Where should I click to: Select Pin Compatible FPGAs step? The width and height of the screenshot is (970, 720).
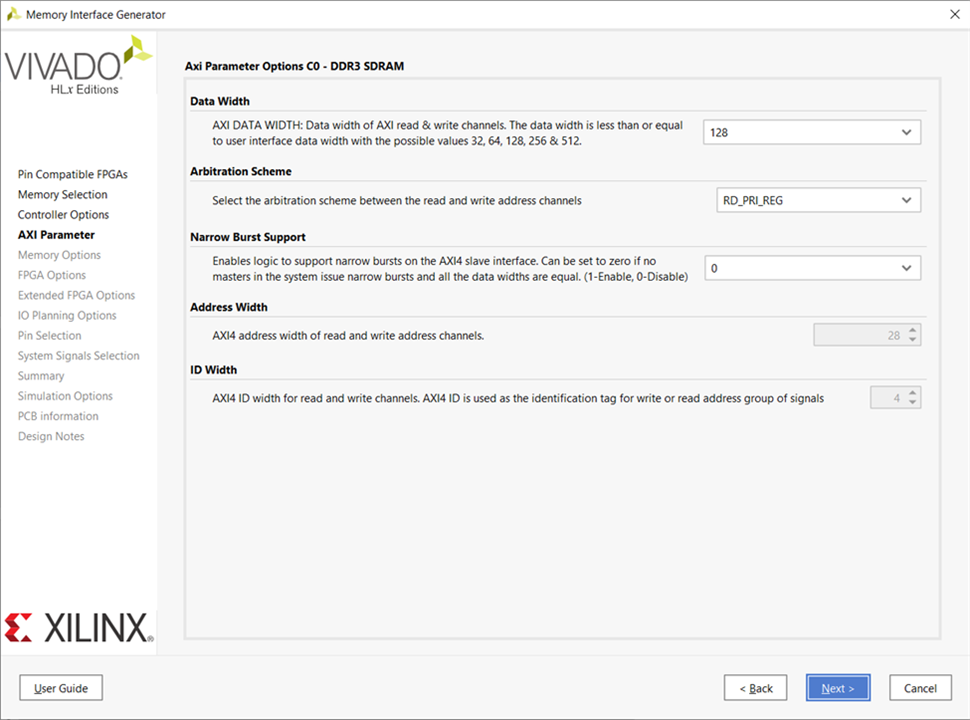pos(72,174)
